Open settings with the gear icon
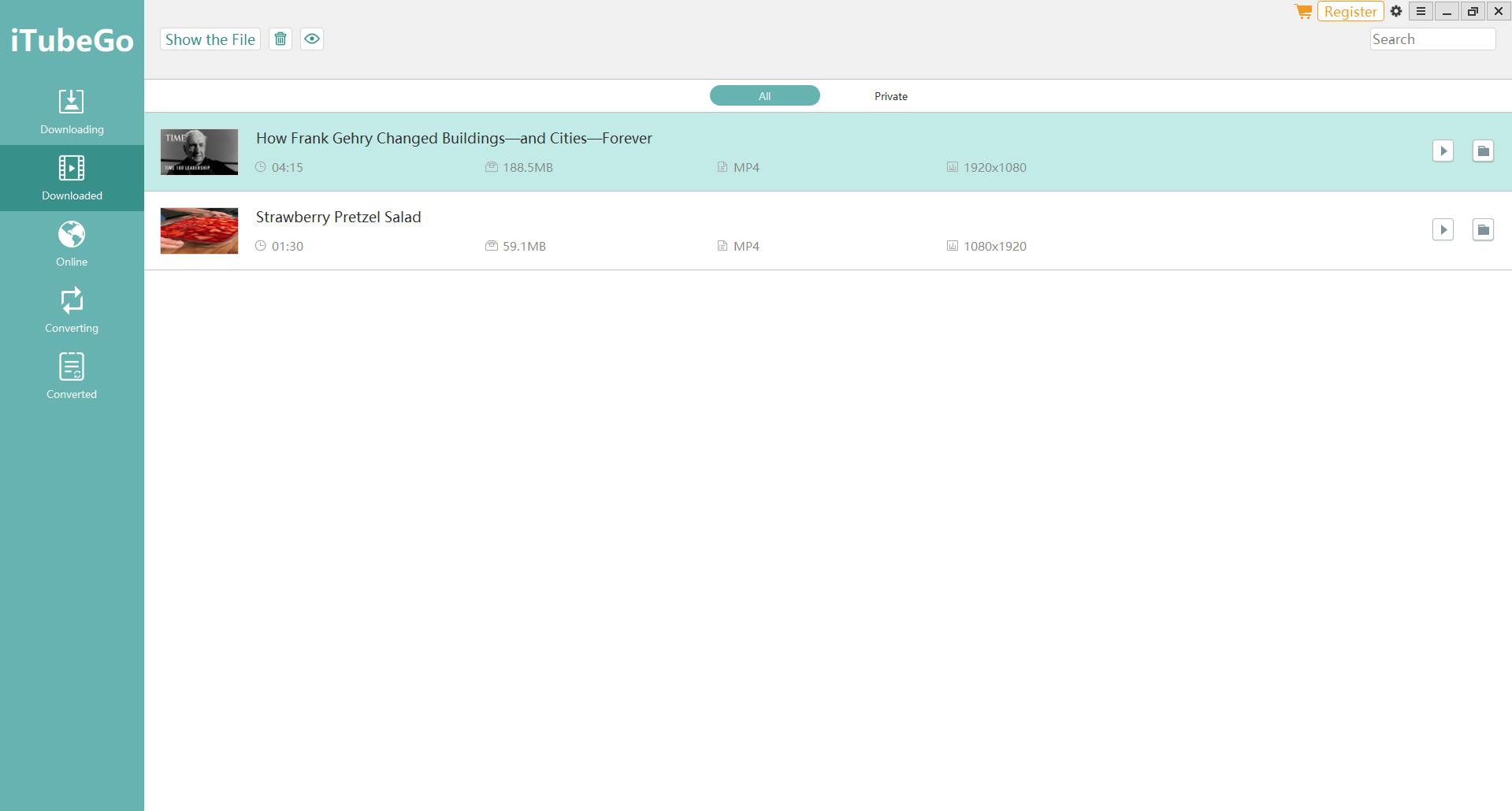The height and width of the screenshot is (811, 1512). click(1396, 11)
